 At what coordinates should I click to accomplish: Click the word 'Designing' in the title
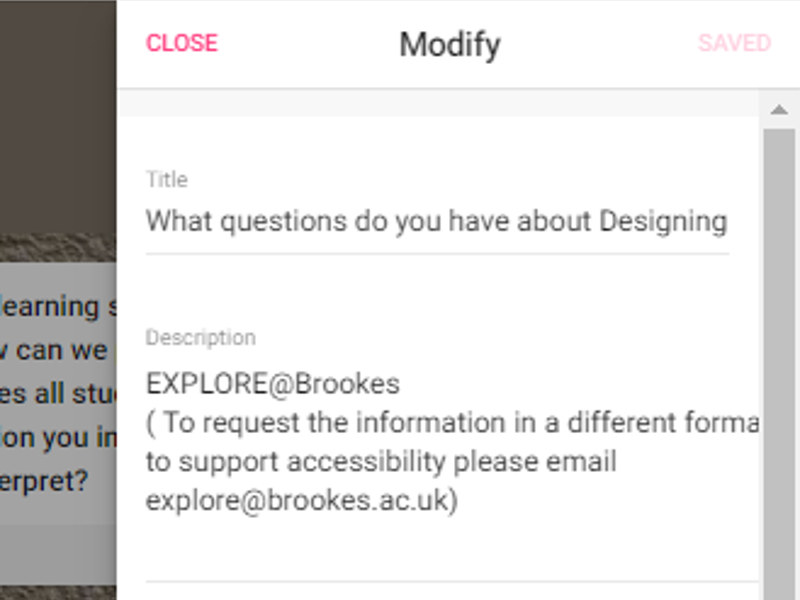click(x=663, y=221)
